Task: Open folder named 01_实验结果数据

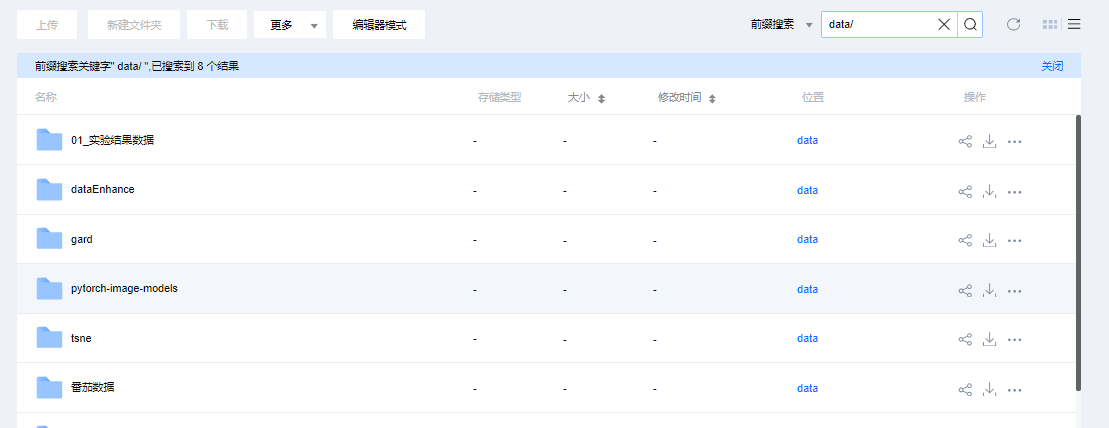Action: 112,140
